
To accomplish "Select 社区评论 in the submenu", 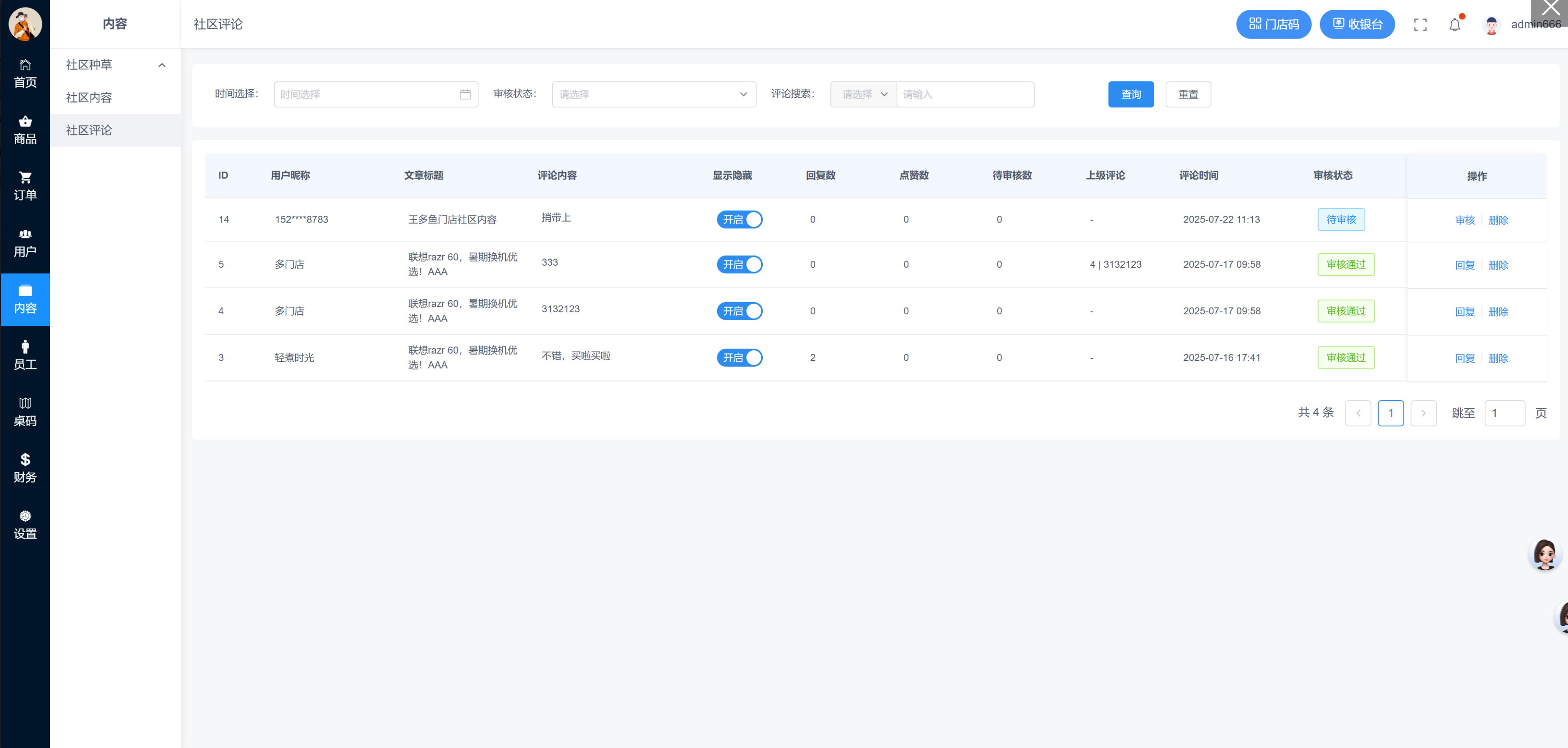I will click(89, 130).
